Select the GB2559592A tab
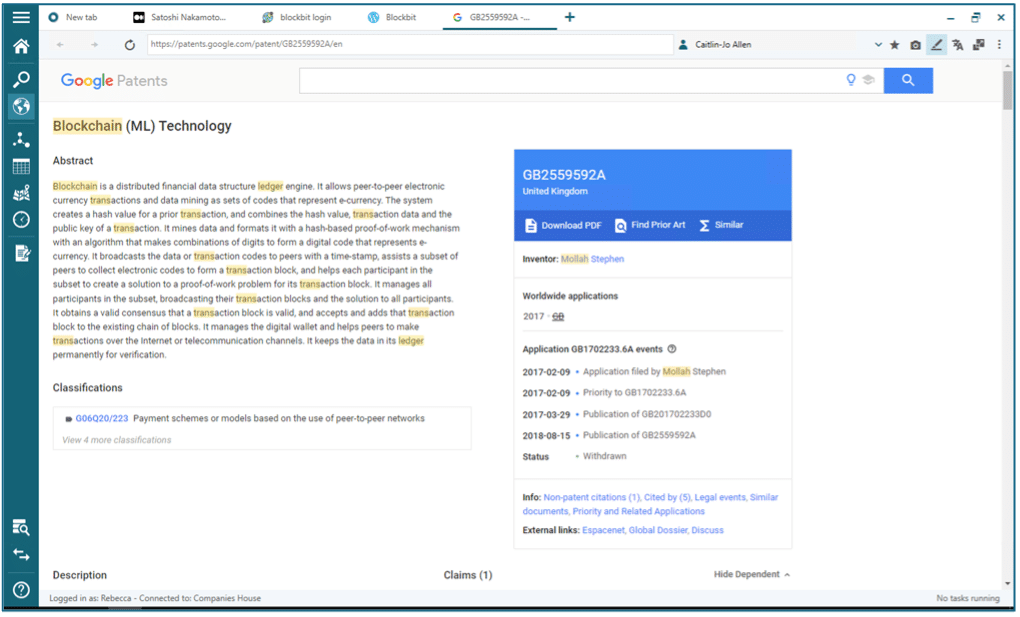 click(500, 18)
